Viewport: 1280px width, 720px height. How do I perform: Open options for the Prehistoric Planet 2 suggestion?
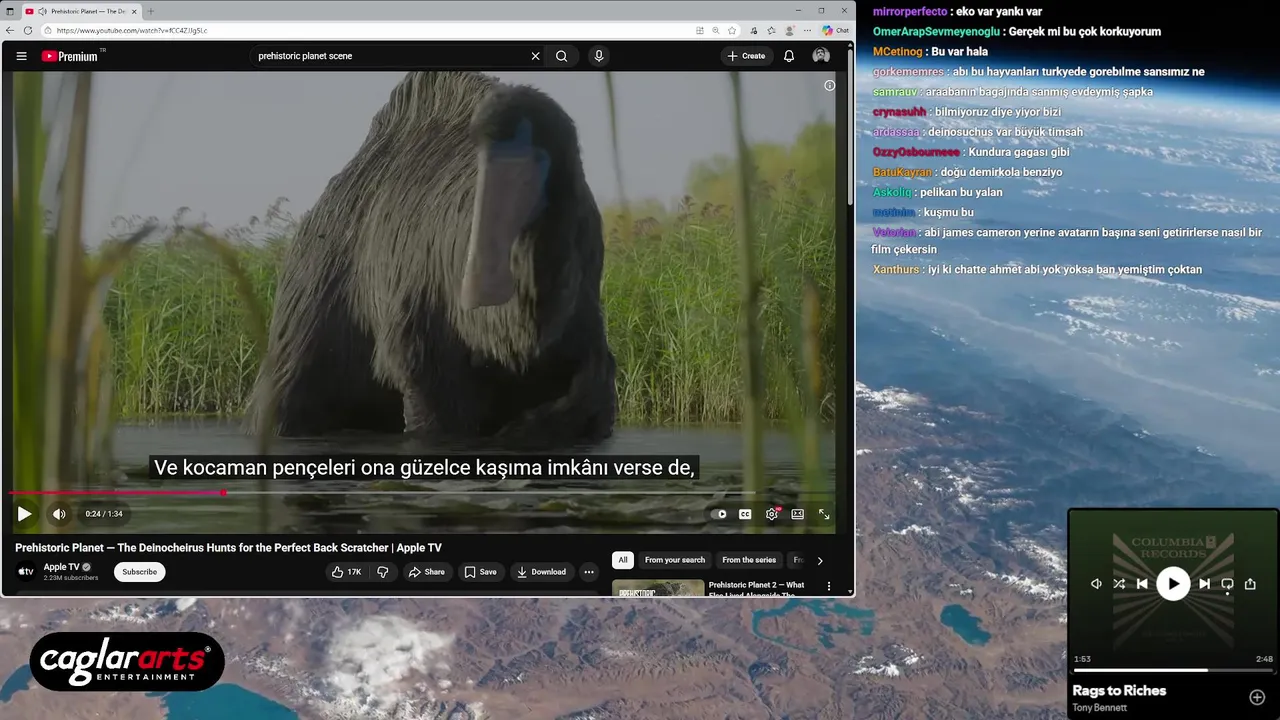pyautogui.click(x=828, y=586)
